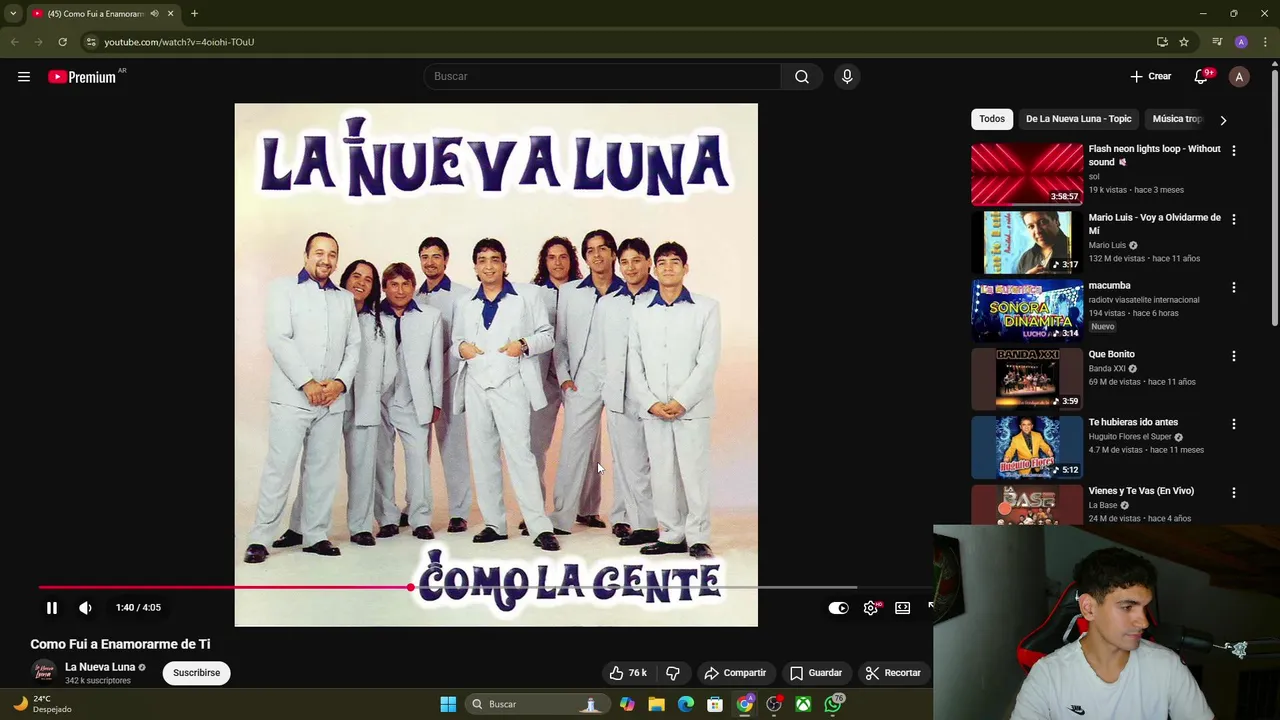The image size is (1280, 720).
Task: Subscribe with the Suscribirse button
Action: coord(196,673)
